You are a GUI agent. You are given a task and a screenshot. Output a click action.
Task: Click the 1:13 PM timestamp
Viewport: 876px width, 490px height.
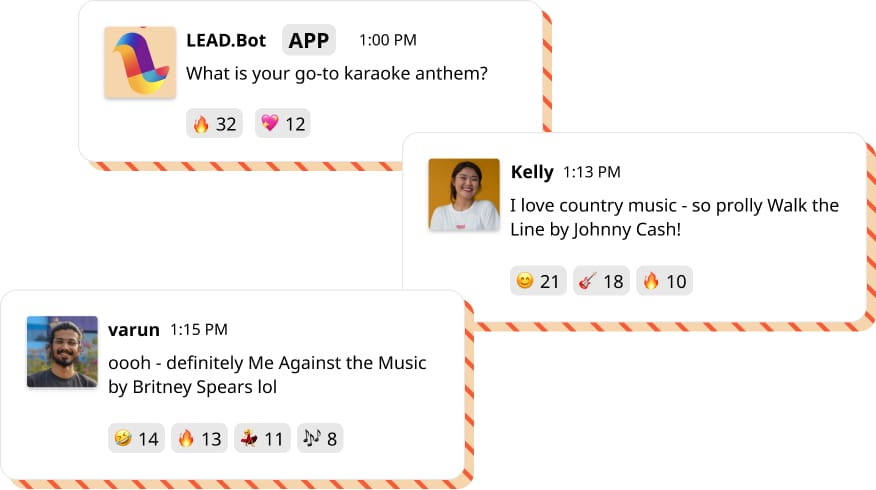(x=592, y=172)
